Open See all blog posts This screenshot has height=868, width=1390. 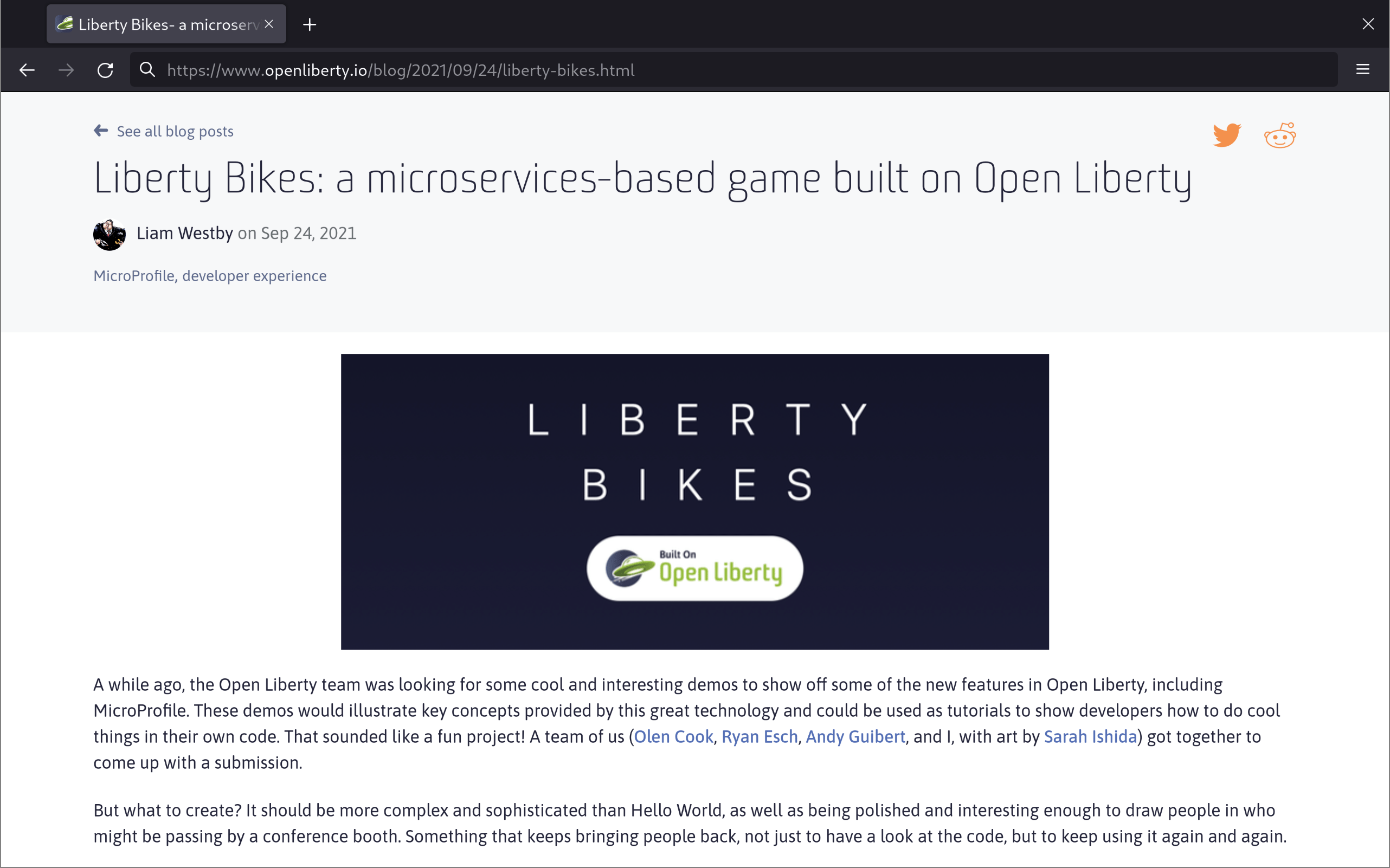point(175,131)
